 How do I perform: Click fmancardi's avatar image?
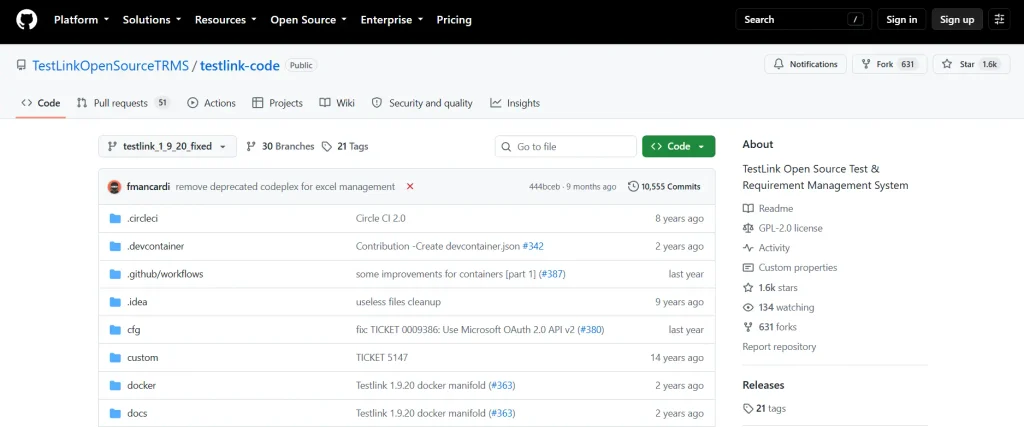(114, 187)
